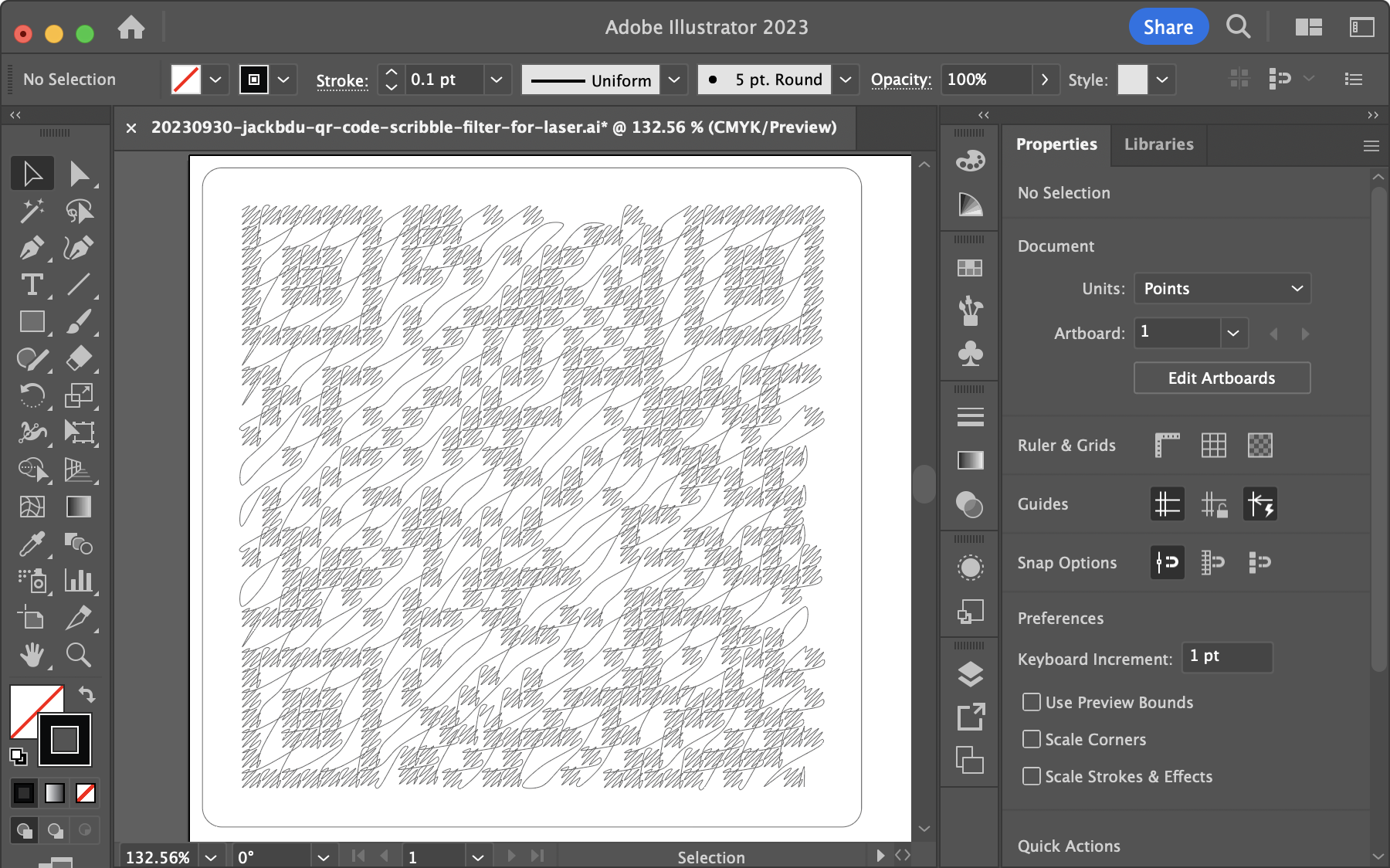Click the Fill color swatch in toolbar

pyautogui.click(x=36, y=710)
